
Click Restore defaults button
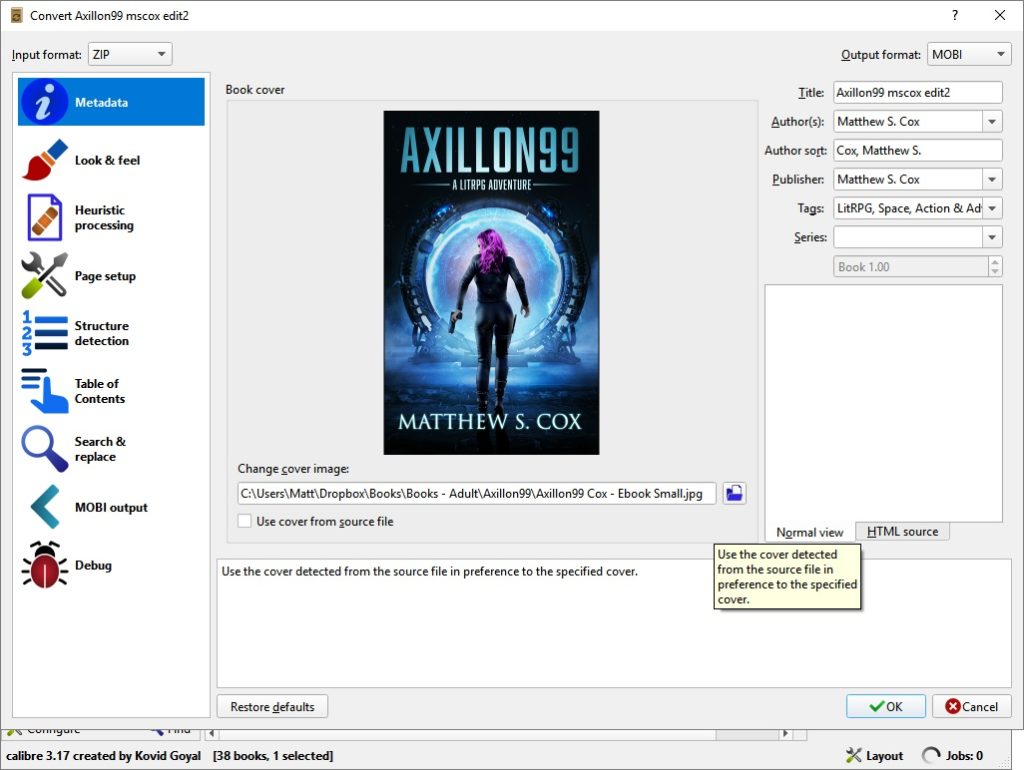272,706
